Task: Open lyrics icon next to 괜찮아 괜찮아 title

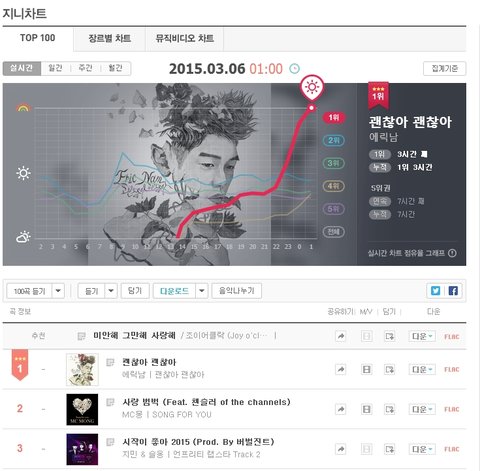Action: coord(110,362)
